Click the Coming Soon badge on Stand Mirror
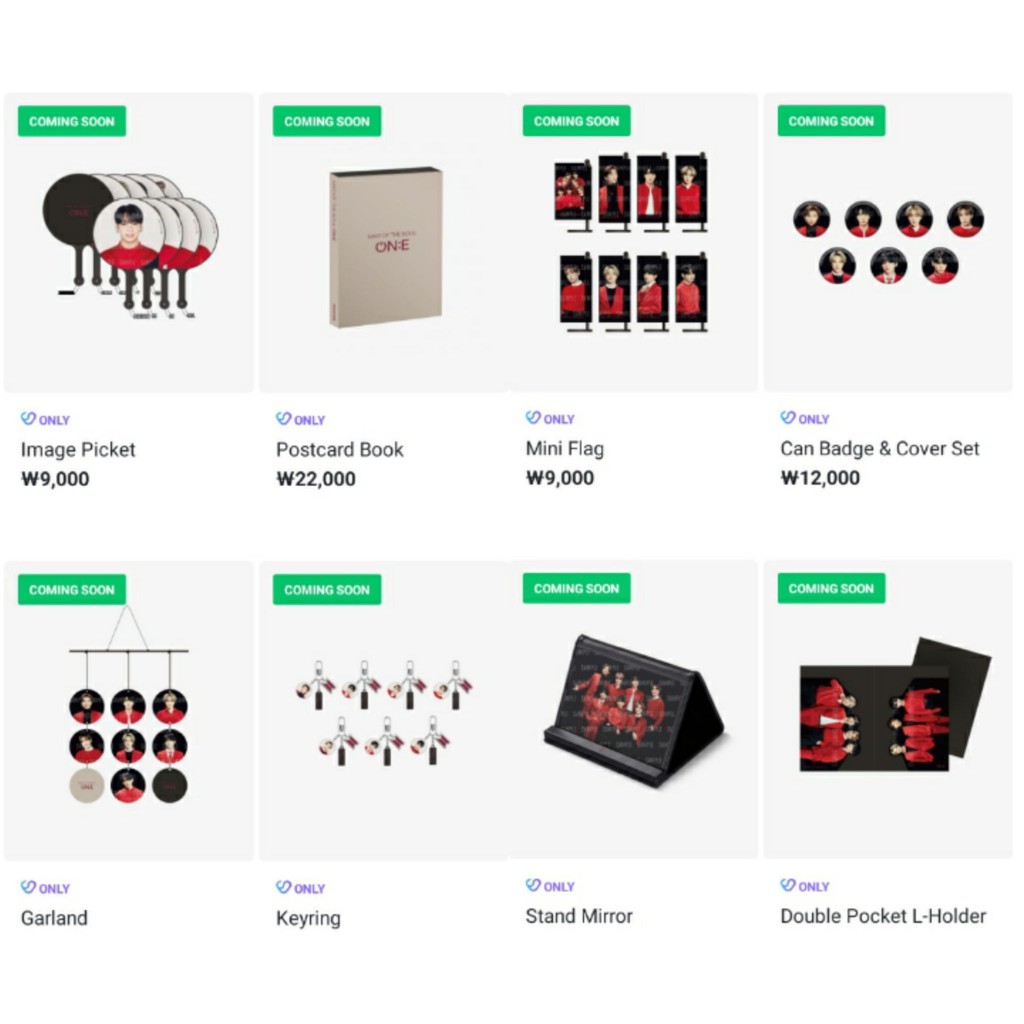The width and height of the screenshot is (1024, 1024). pos(577,588)
